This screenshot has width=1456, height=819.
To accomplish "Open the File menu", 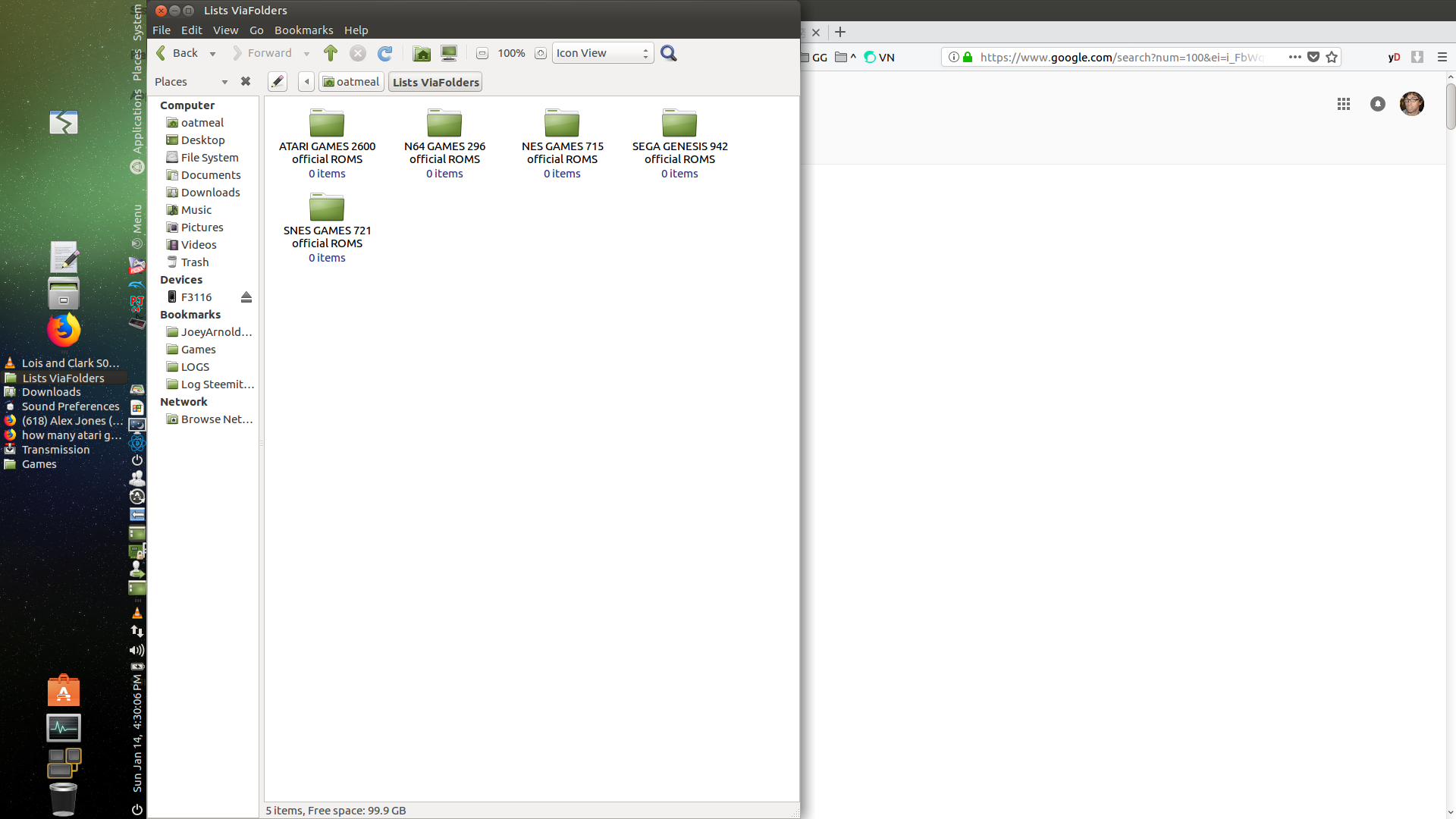I will 162,30.
